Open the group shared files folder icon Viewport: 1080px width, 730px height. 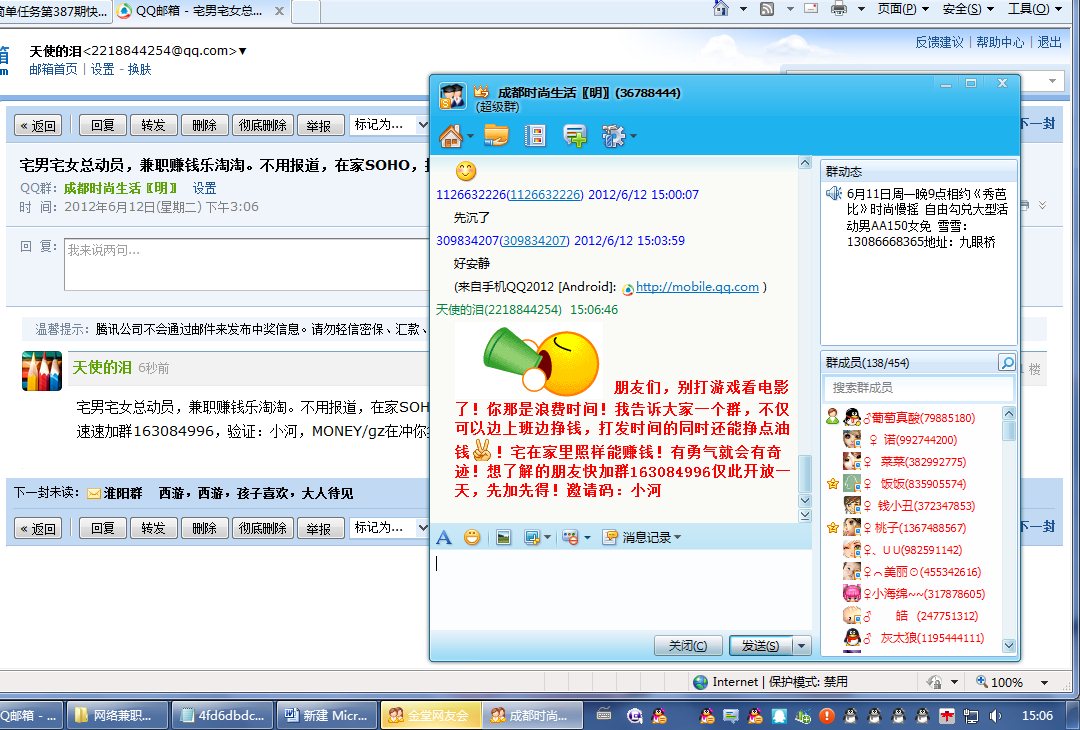[x=496, y=135]
